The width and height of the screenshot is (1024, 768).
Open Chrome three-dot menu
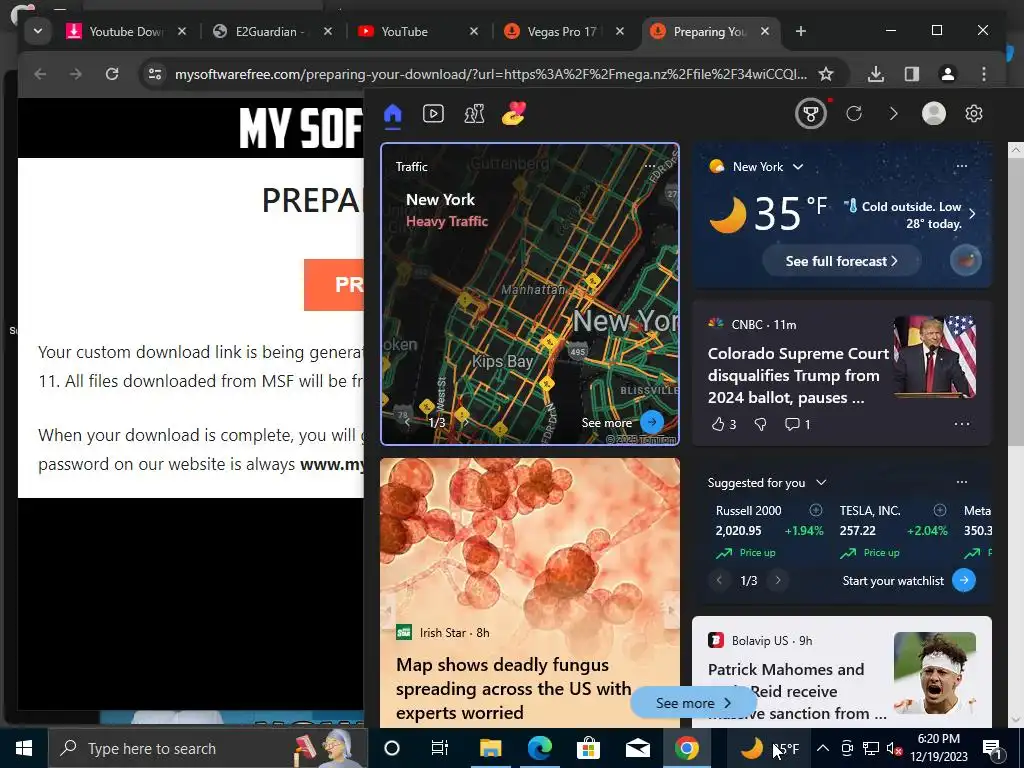pos(984,74)
